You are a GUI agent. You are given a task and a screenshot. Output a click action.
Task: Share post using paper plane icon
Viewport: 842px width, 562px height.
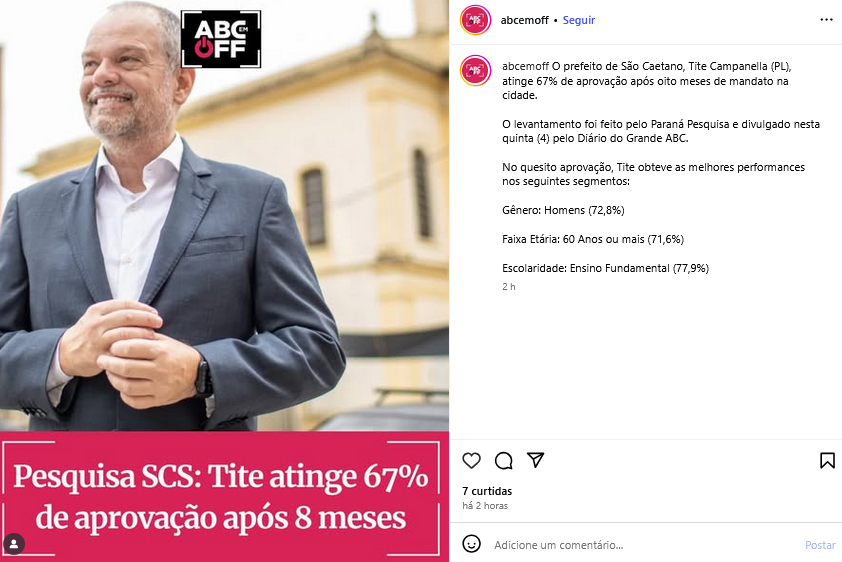coord(535,460)
